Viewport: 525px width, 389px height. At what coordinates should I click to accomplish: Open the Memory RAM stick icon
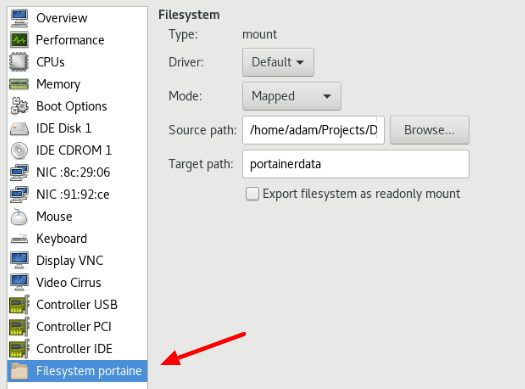(x=19, y=84)
